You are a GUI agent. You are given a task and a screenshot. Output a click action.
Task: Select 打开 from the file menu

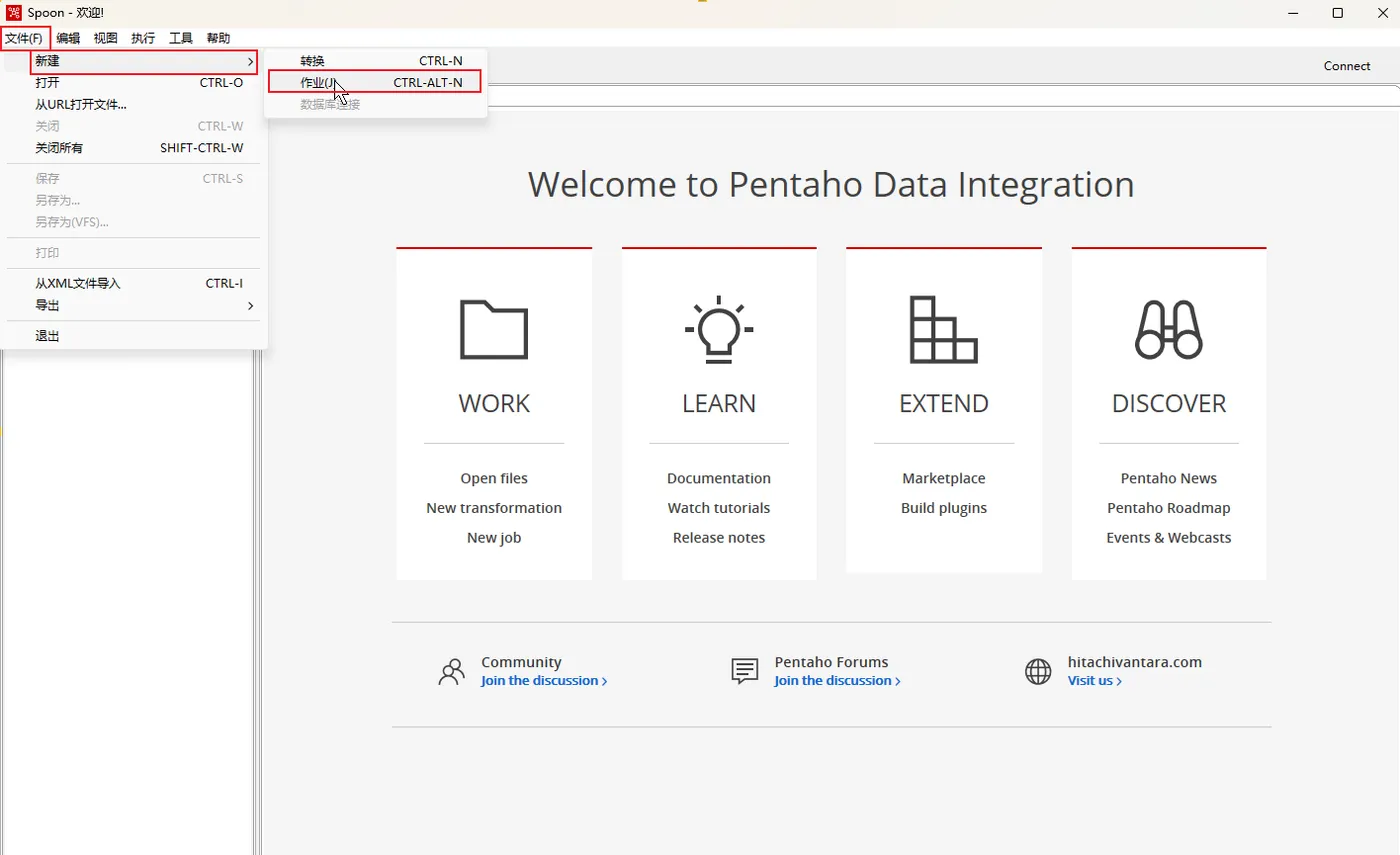point(134,83)
